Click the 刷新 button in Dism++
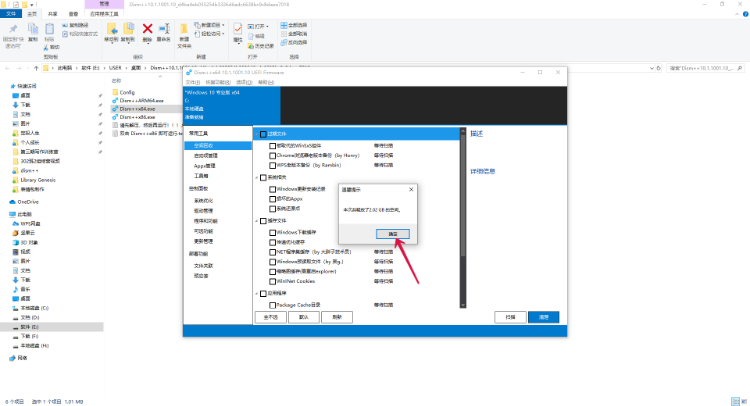 [337, 317]
